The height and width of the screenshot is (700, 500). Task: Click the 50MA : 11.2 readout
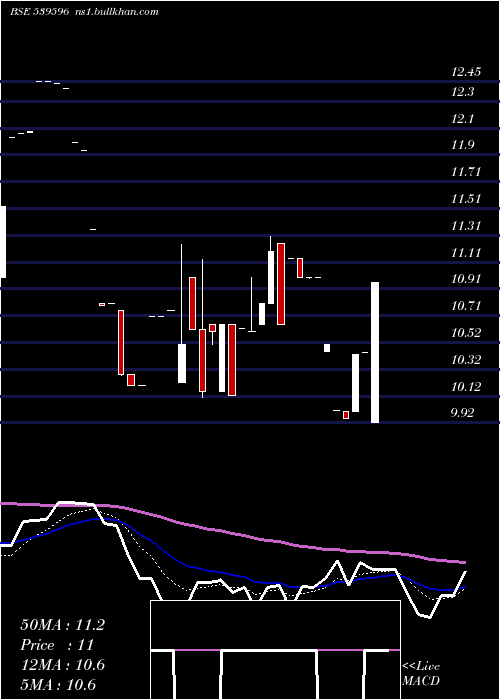62,625
